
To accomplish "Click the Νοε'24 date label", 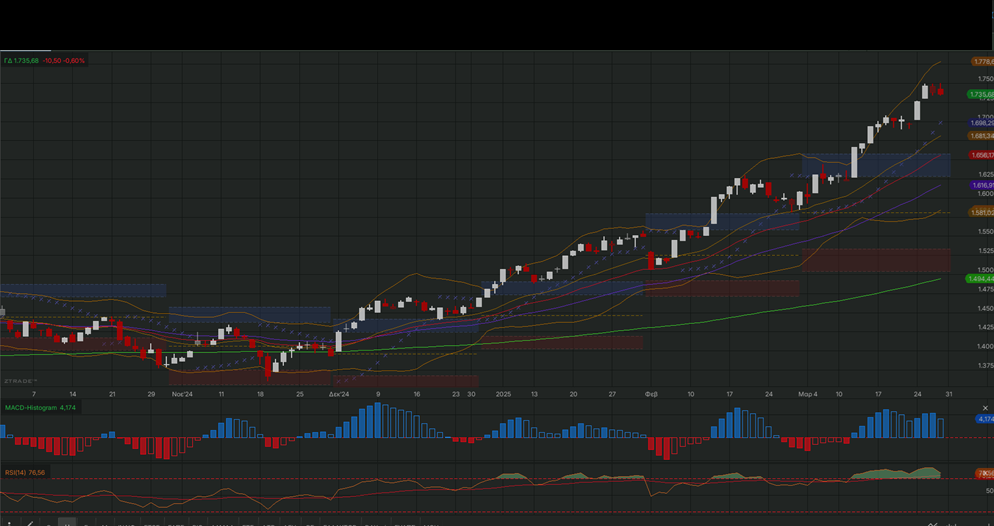I will 182,394.
